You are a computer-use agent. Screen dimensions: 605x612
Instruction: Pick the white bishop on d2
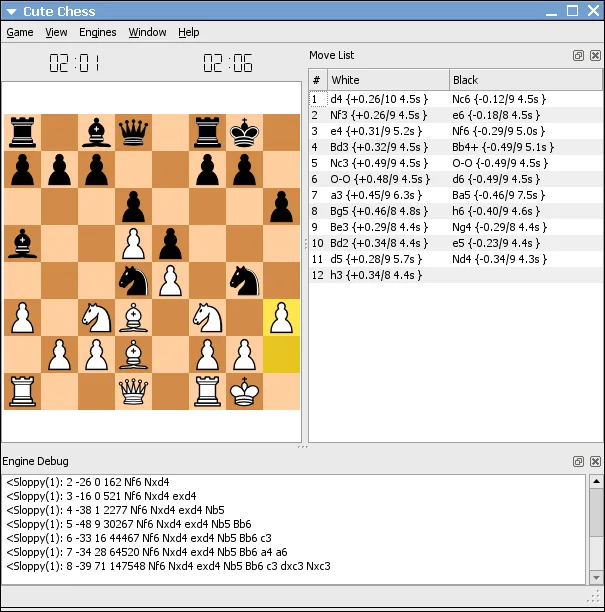(x=133, y=354)
